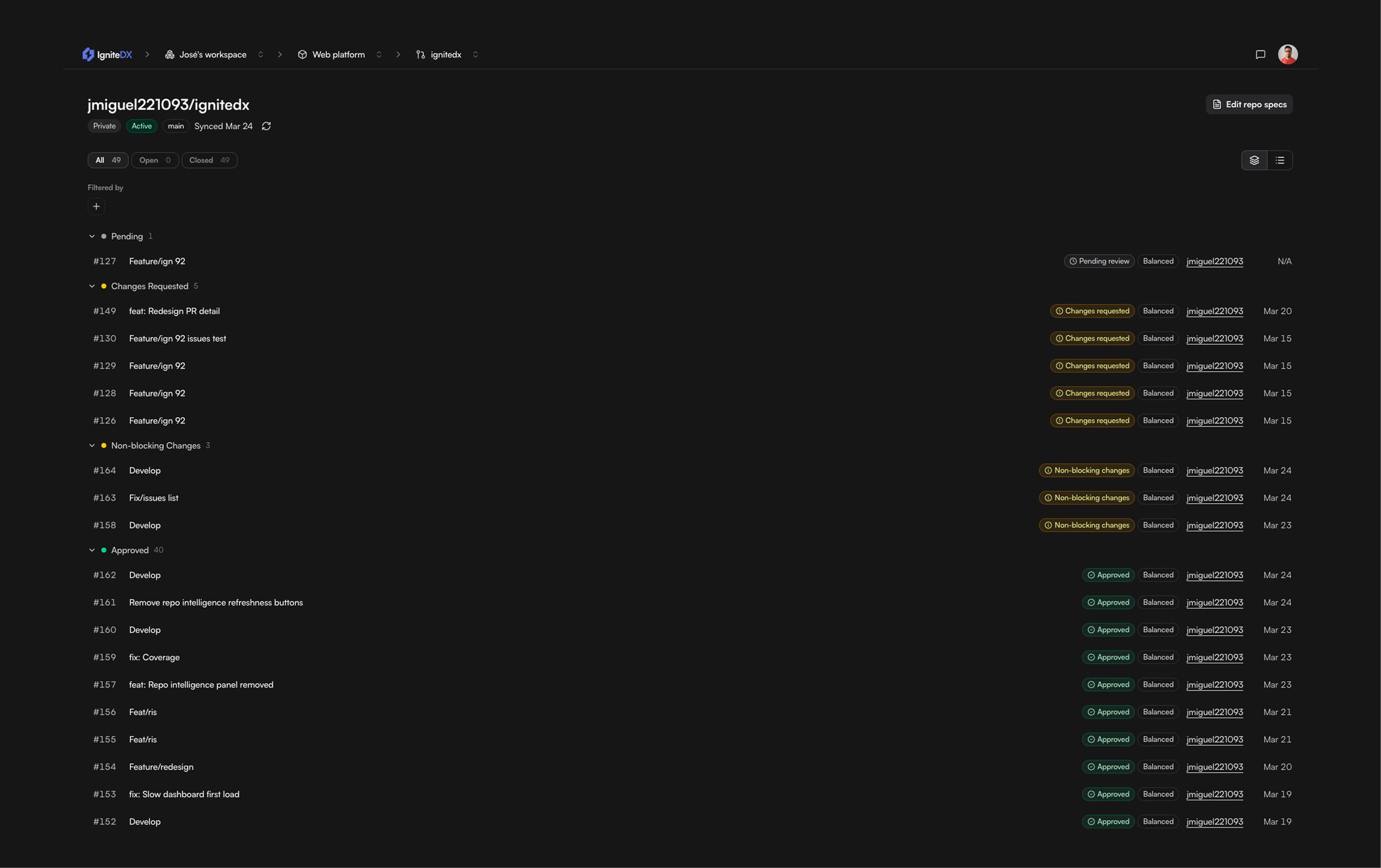Image resolution: width=1381 pixels, height=868 pixels.
Task: Open ignitedx repo switcher dropdown
Action: [x=475, y=55]
